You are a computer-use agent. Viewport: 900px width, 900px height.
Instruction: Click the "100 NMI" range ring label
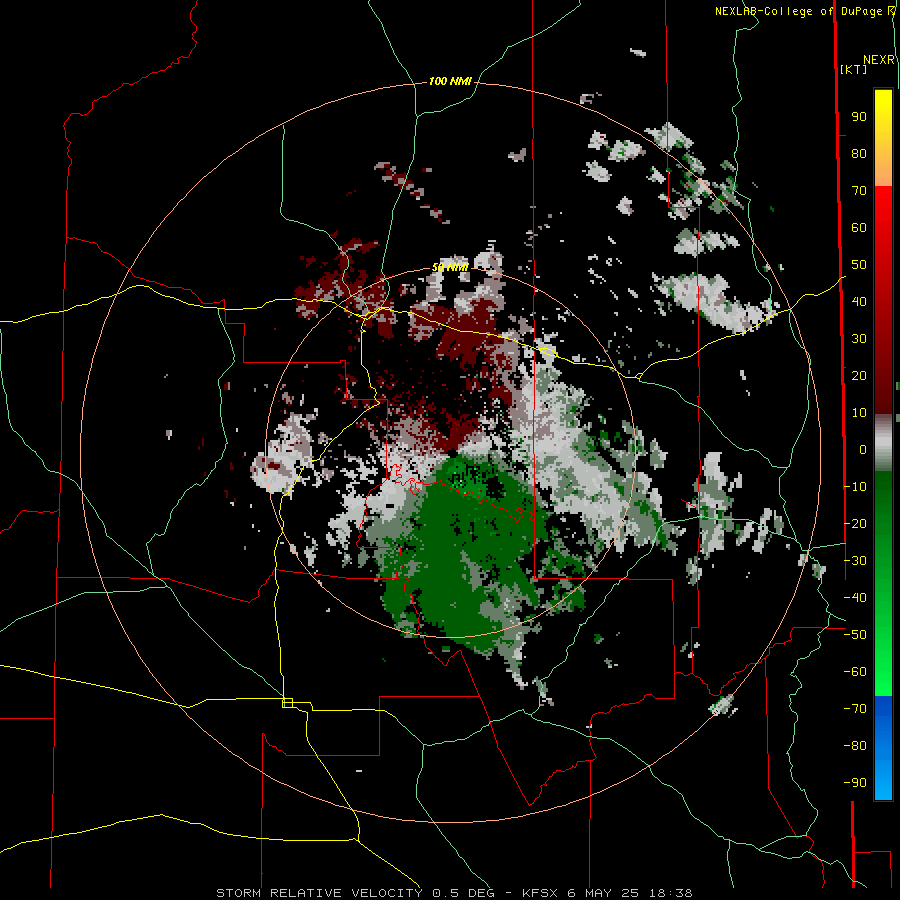point(450,82)
